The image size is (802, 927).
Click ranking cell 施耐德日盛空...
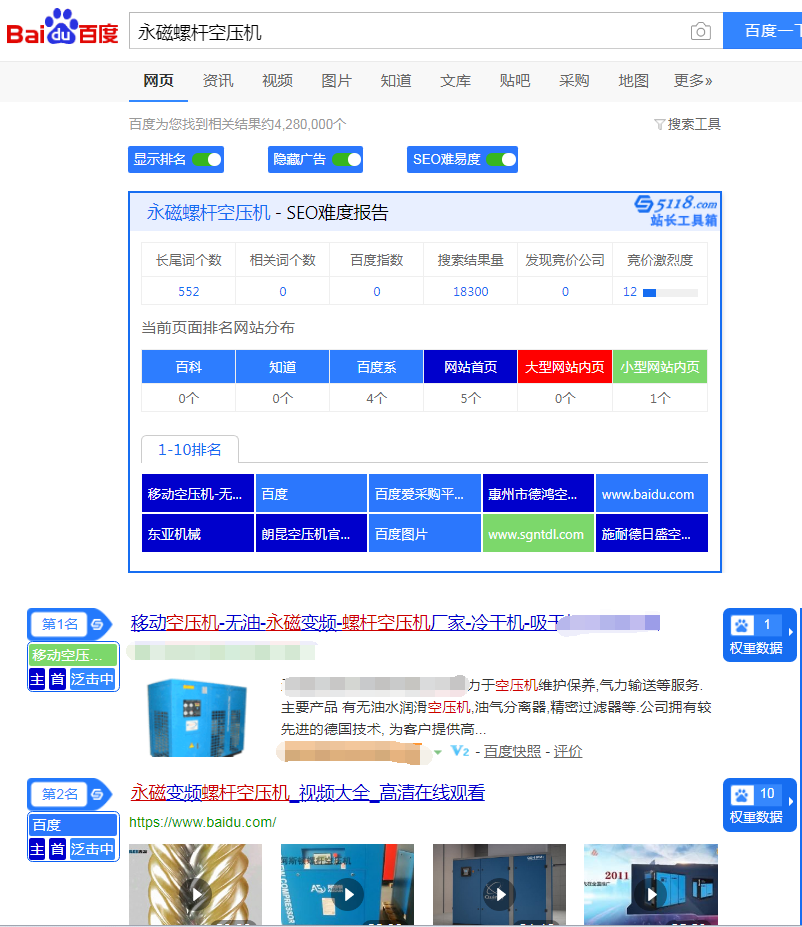652,533
